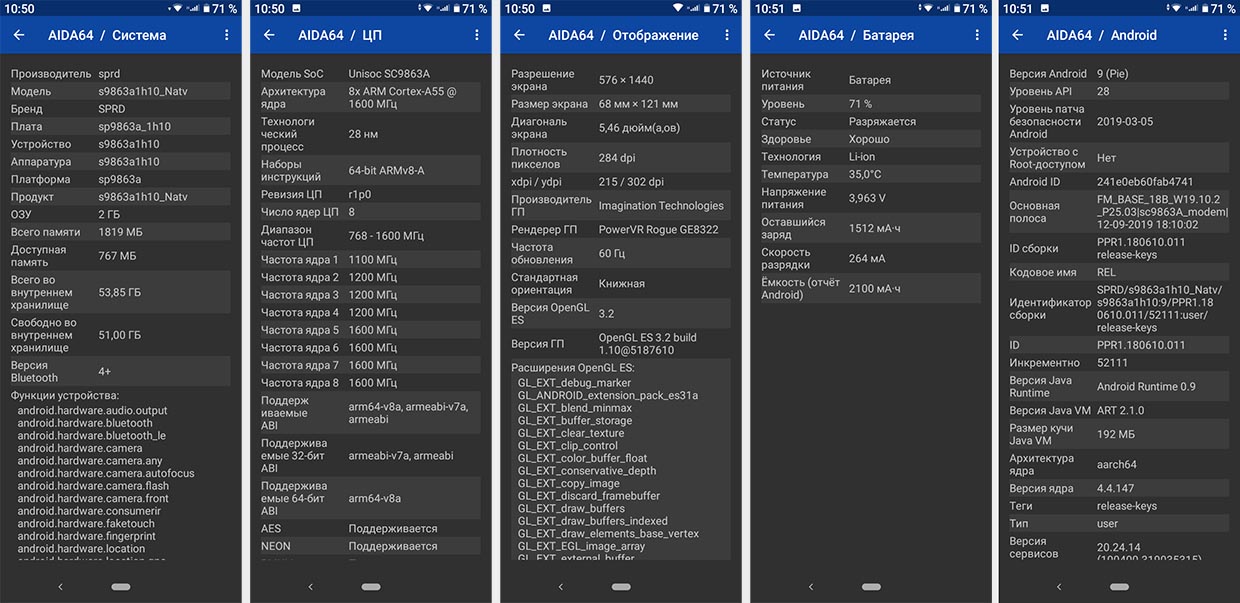The width and height of the screenshot is (1240, 603).
Task: Tap home pill on Батарея screen
Action: click(871, 587)
